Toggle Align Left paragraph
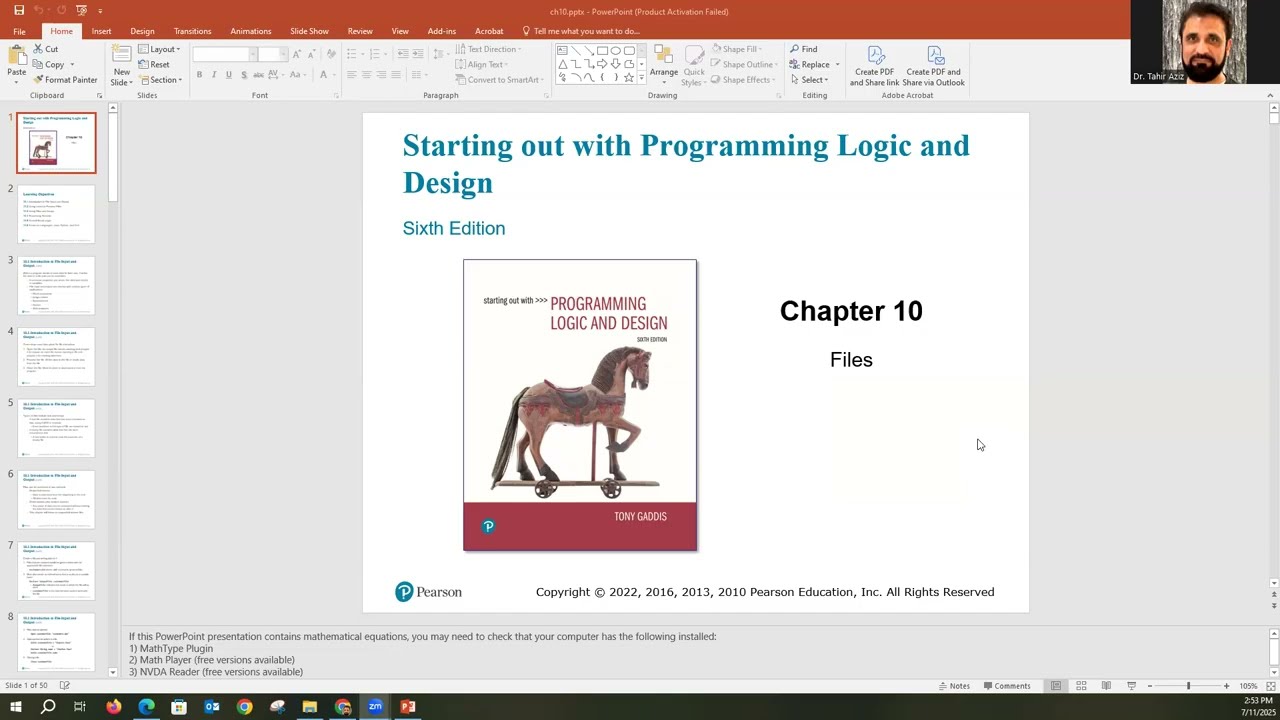 (x=351, y=75)
